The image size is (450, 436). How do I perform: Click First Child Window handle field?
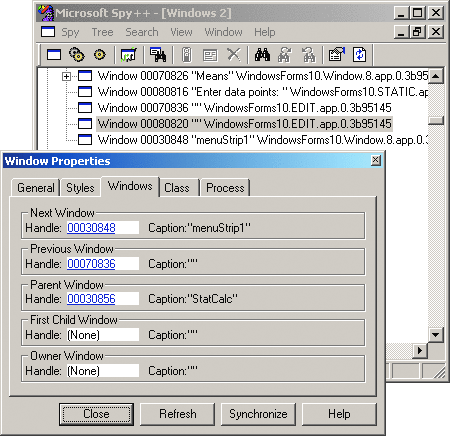(x=103, y=335)
